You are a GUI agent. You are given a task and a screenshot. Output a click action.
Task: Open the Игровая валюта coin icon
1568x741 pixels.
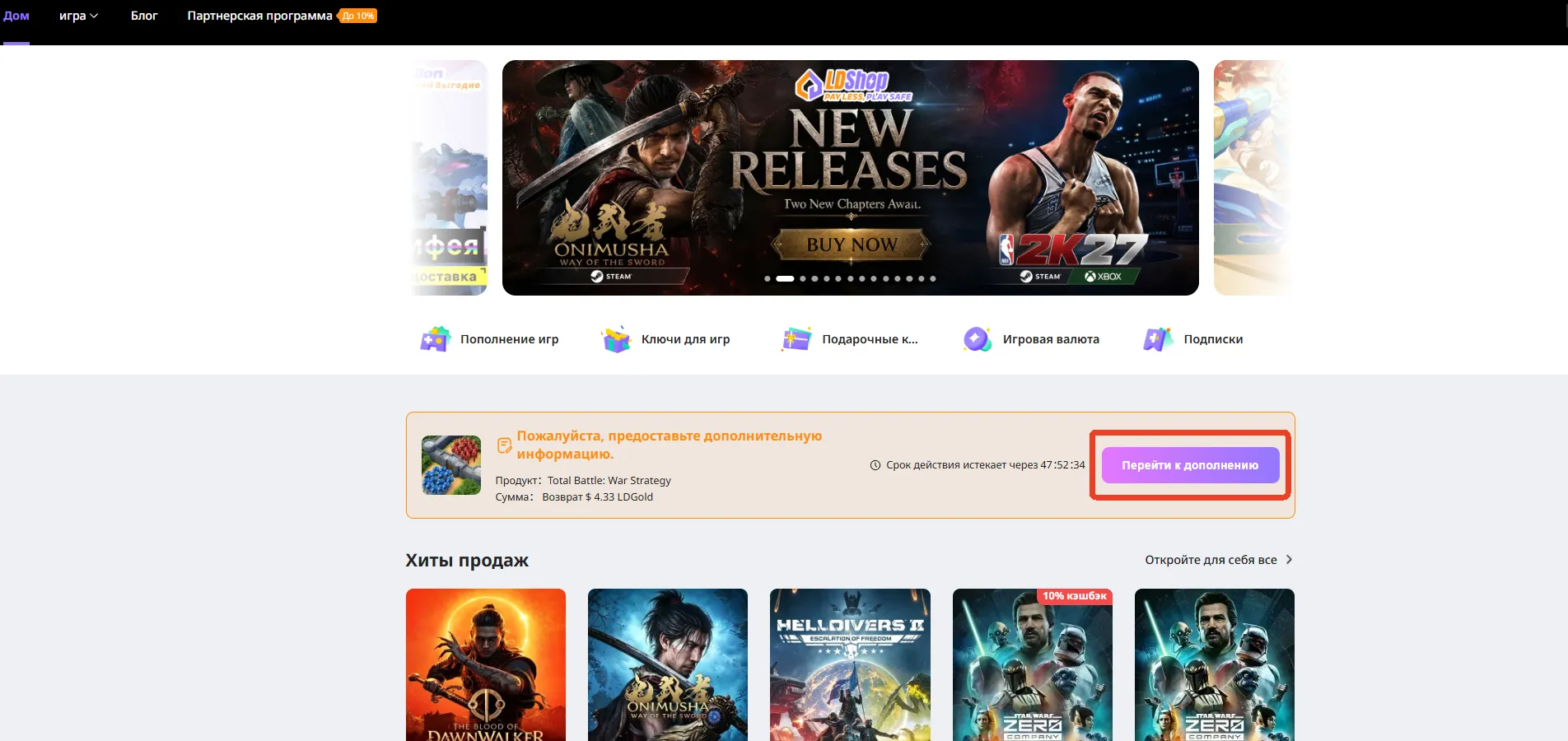pos(978,339)
